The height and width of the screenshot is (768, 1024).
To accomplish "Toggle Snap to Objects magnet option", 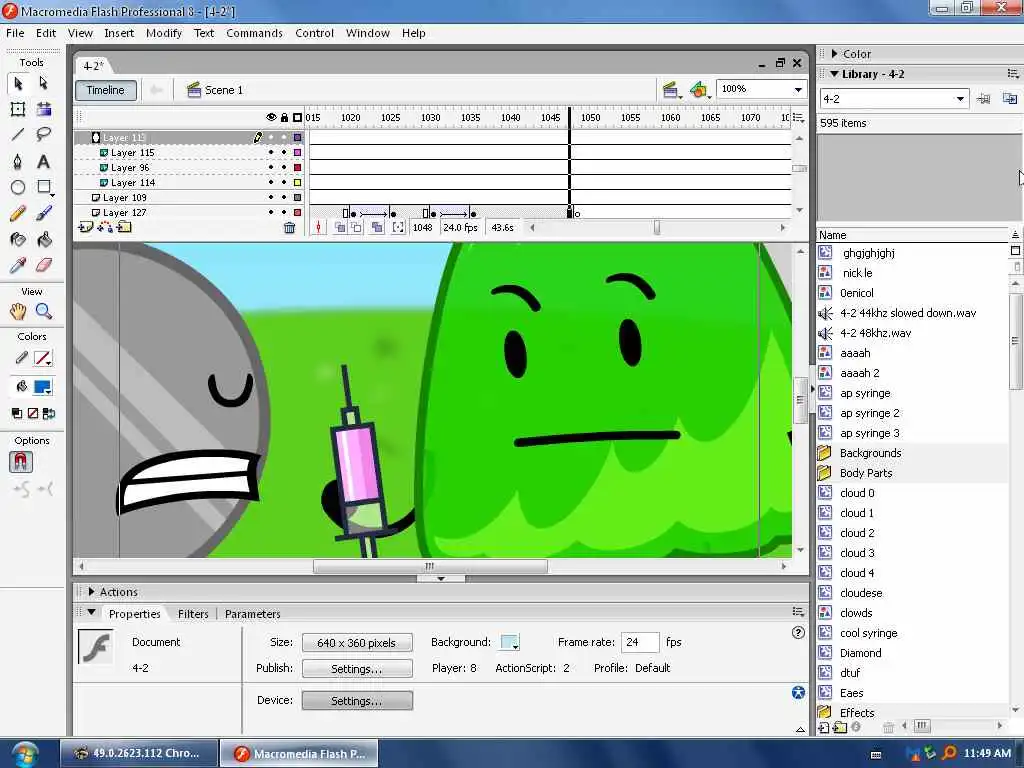I will tap(21, 462).
